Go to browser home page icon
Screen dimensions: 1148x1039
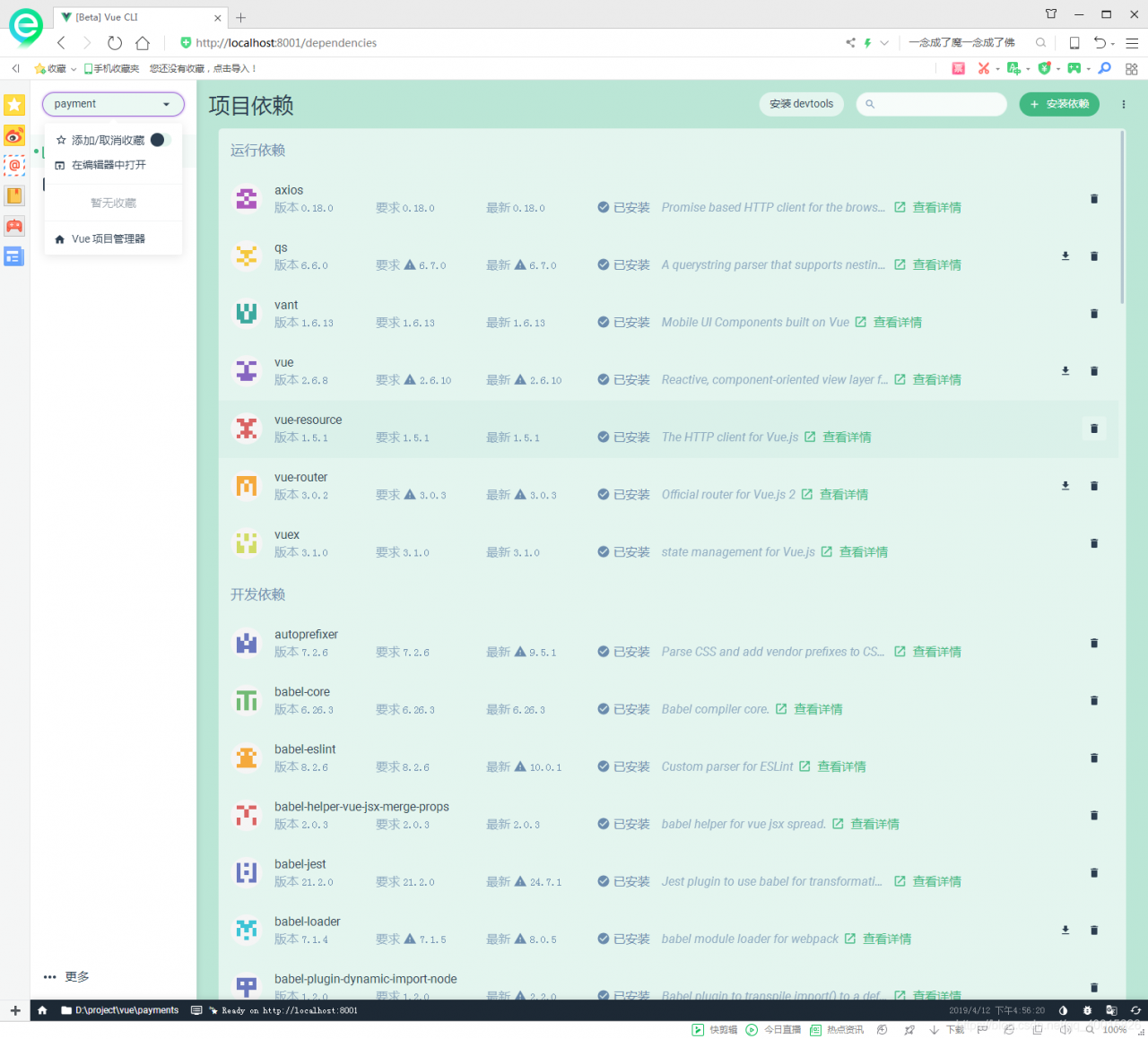pos(143,43)
